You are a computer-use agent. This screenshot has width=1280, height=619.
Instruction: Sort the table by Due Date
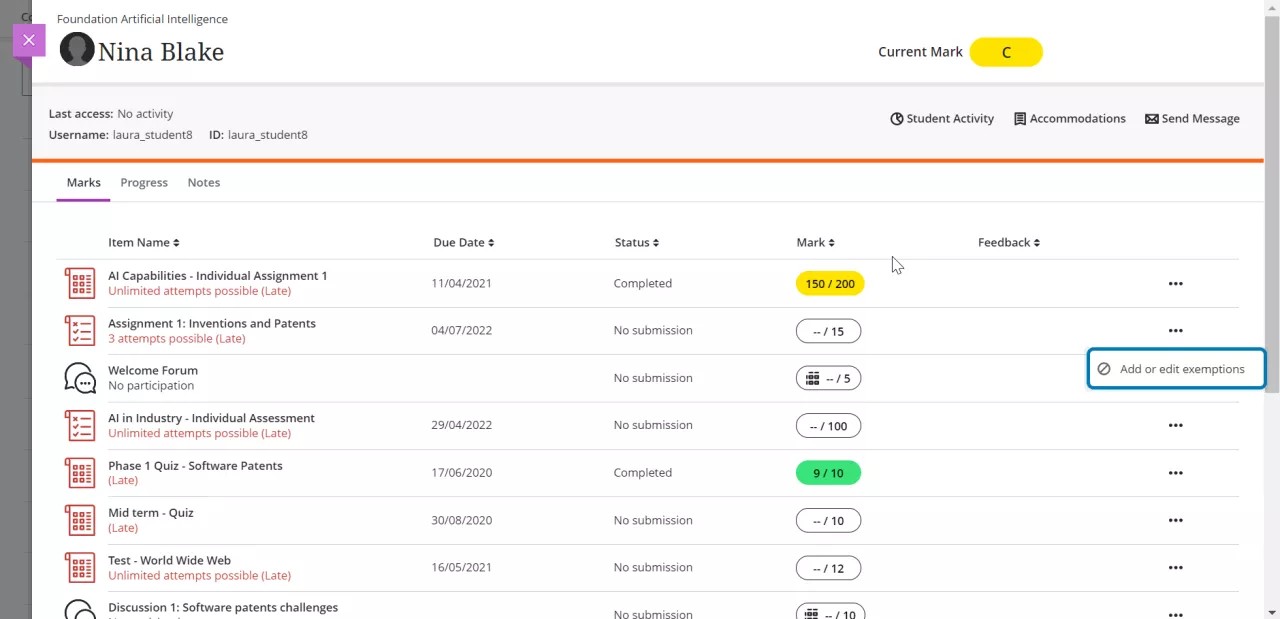[x=463, y=243]
